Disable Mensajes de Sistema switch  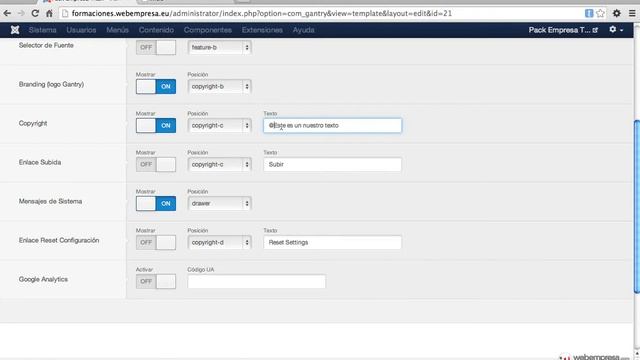156,203
